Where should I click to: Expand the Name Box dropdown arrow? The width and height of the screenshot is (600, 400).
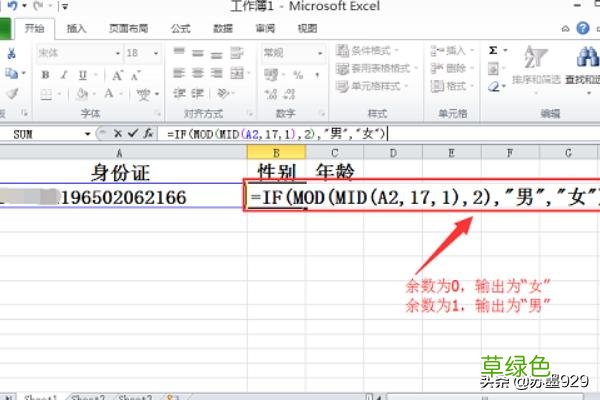tap(88, 133)
